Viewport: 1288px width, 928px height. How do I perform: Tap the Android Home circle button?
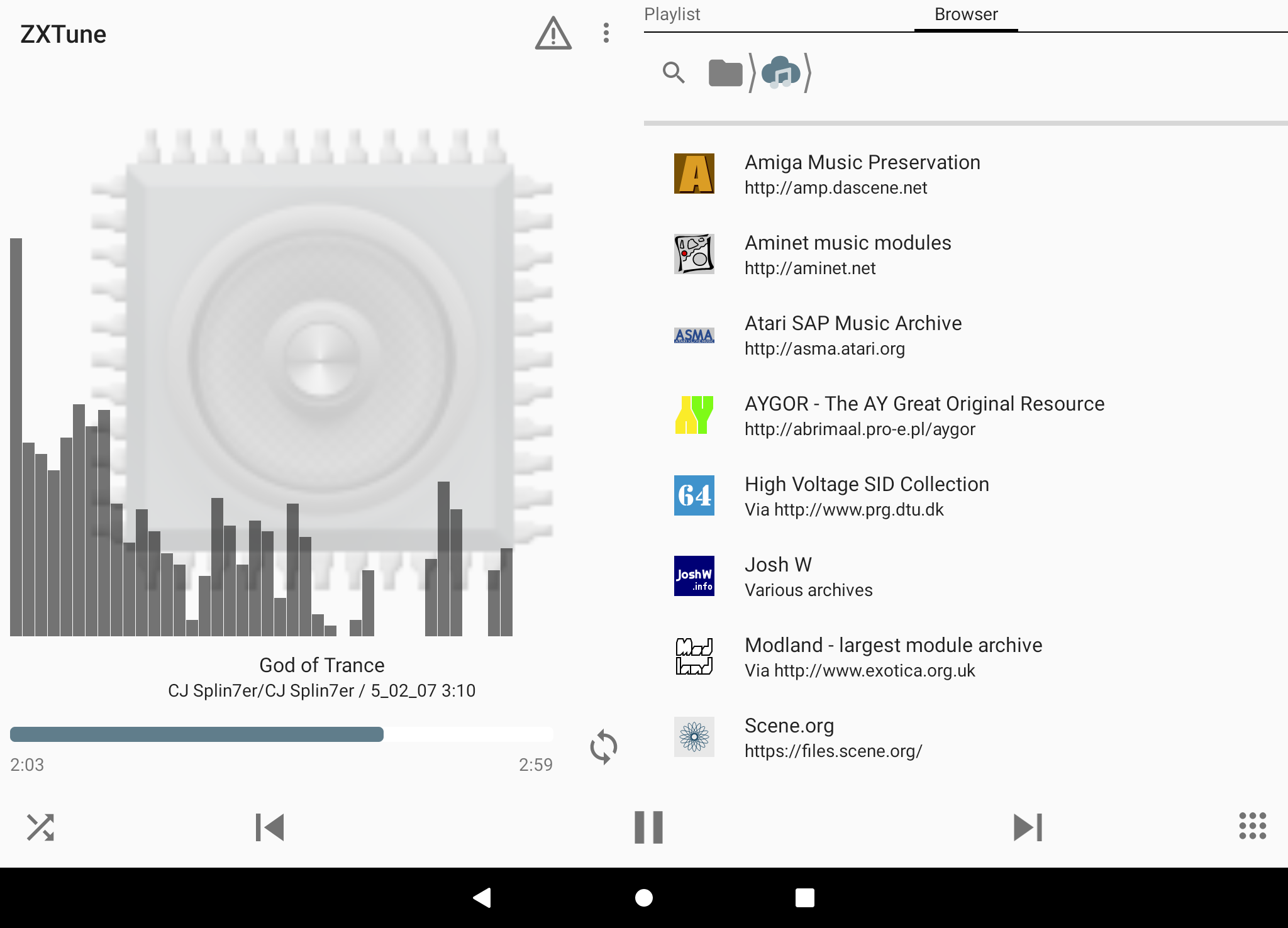644,898
